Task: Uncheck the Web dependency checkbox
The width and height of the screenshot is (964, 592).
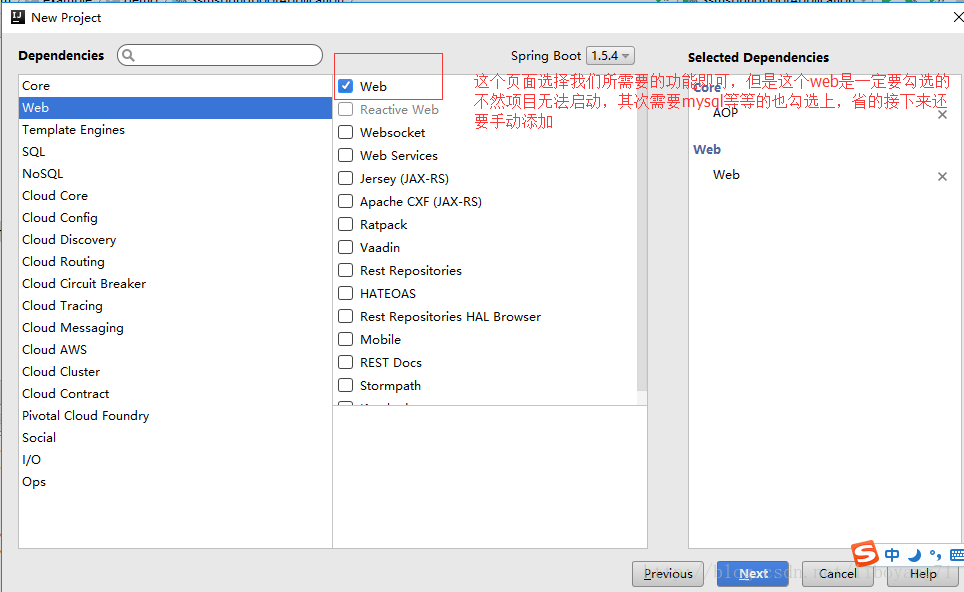Action: (346, 86)
